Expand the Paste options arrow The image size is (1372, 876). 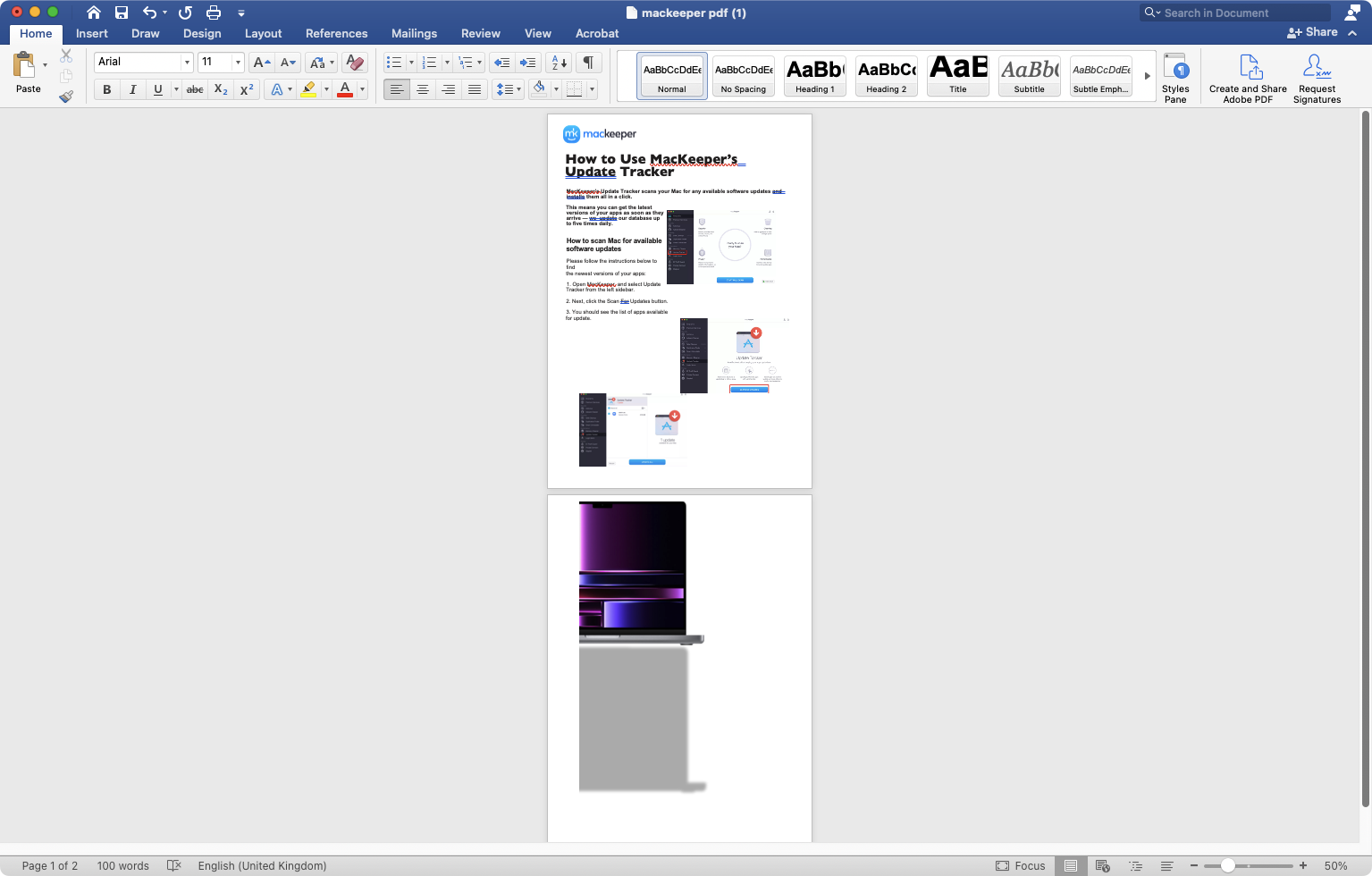45,64
